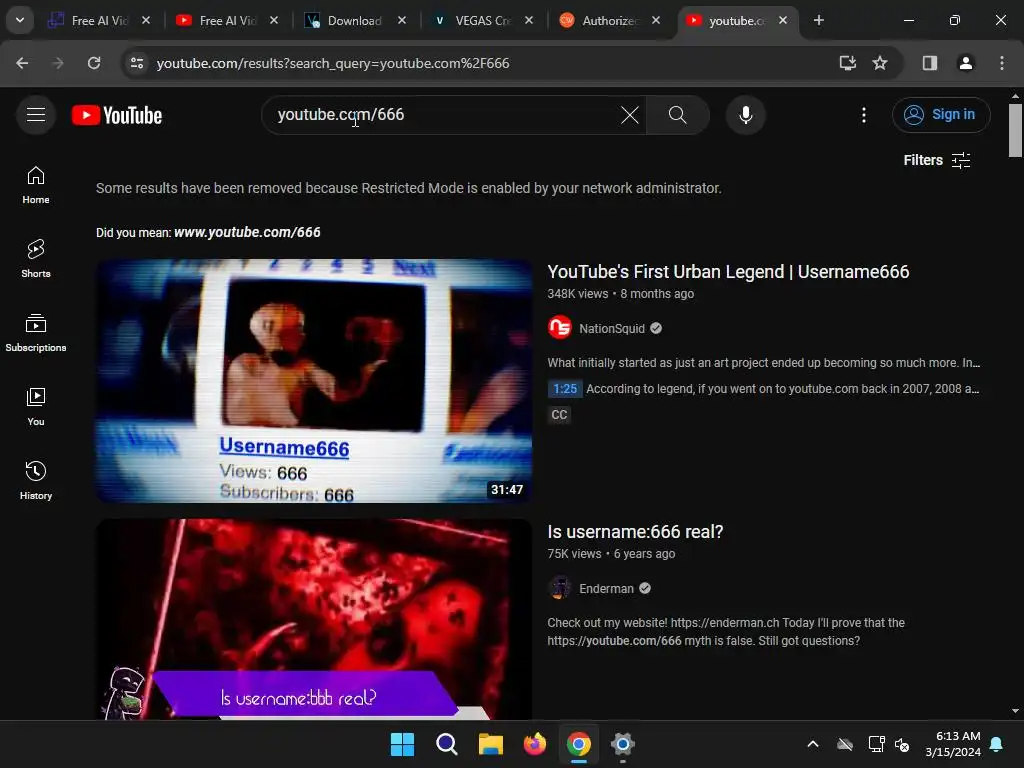Open YouTube's First Urban Legend video title
The width and height of the screenshot is (1024, 768).
(x=728, y=272)
